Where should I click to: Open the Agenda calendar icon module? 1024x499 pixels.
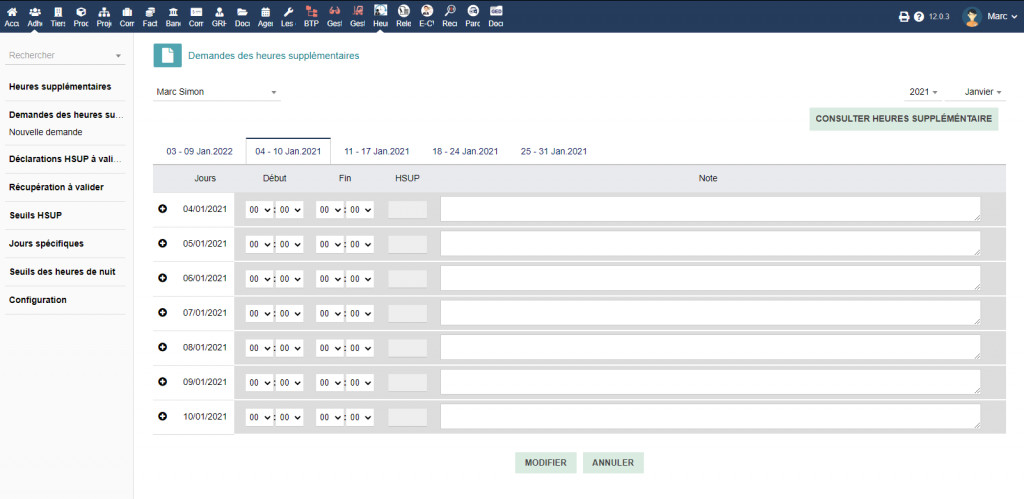(x=265, y=12)
